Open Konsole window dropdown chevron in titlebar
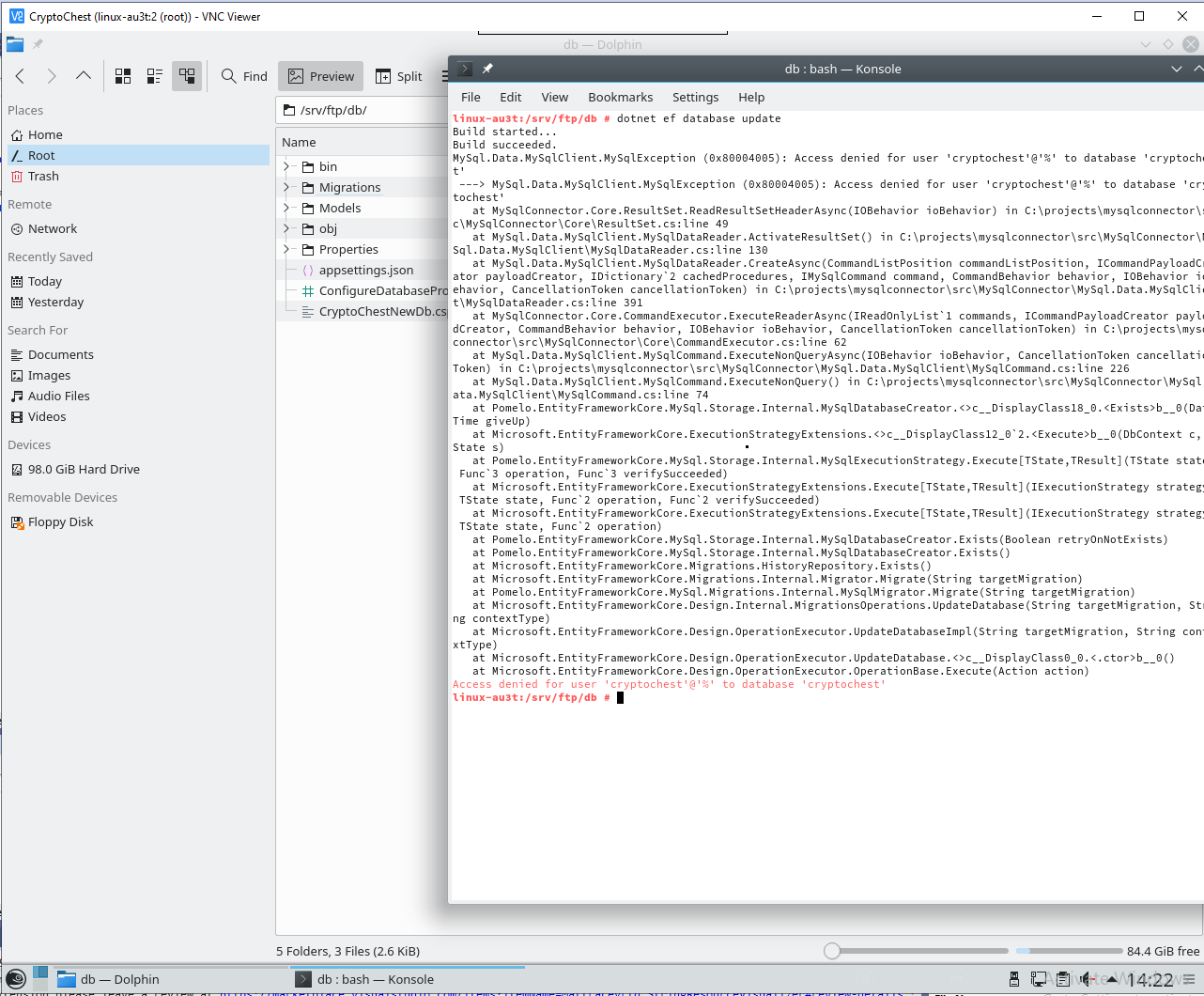1204x996 pixels. tap(1176, 69)
